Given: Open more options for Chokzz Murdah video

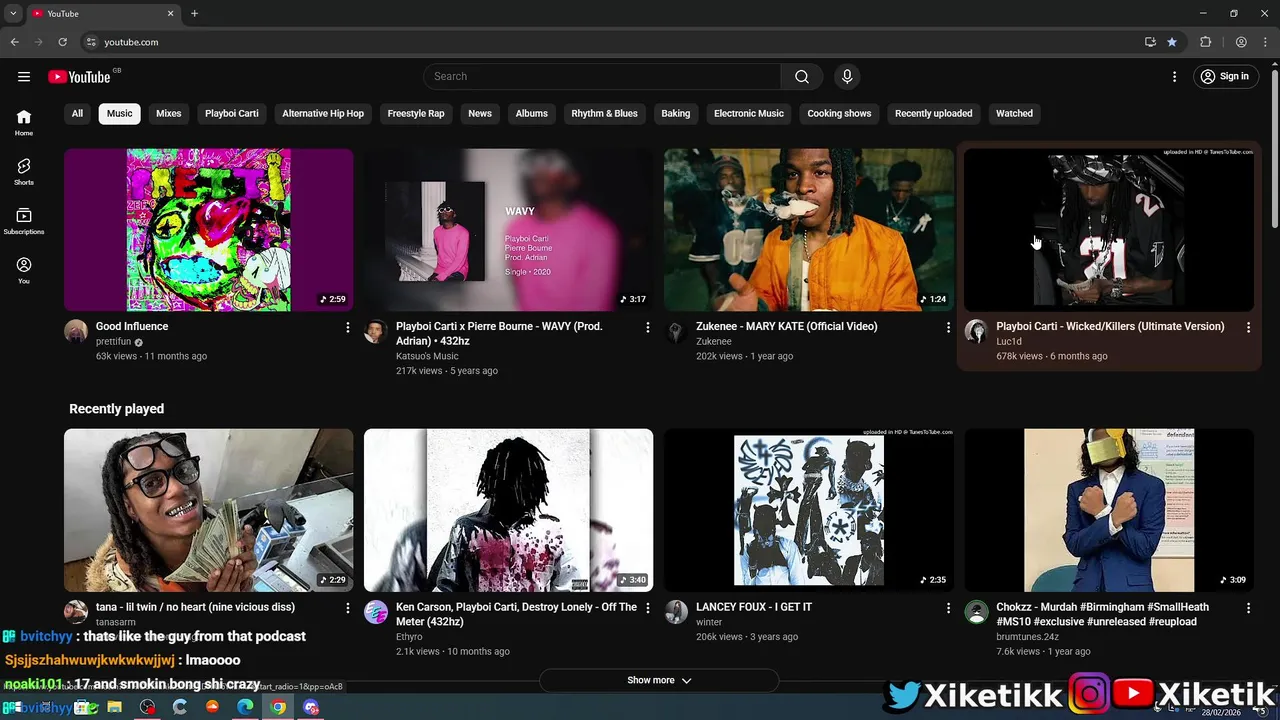Looking at the screenshot, I should click(x=1248, y=608).
